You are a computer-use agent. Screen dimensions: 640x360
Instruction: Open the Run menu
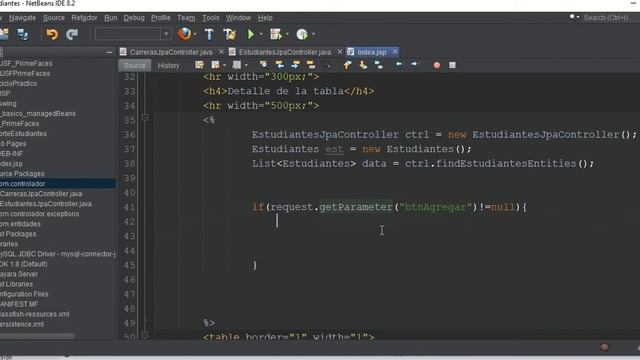(x=111, y=18)
